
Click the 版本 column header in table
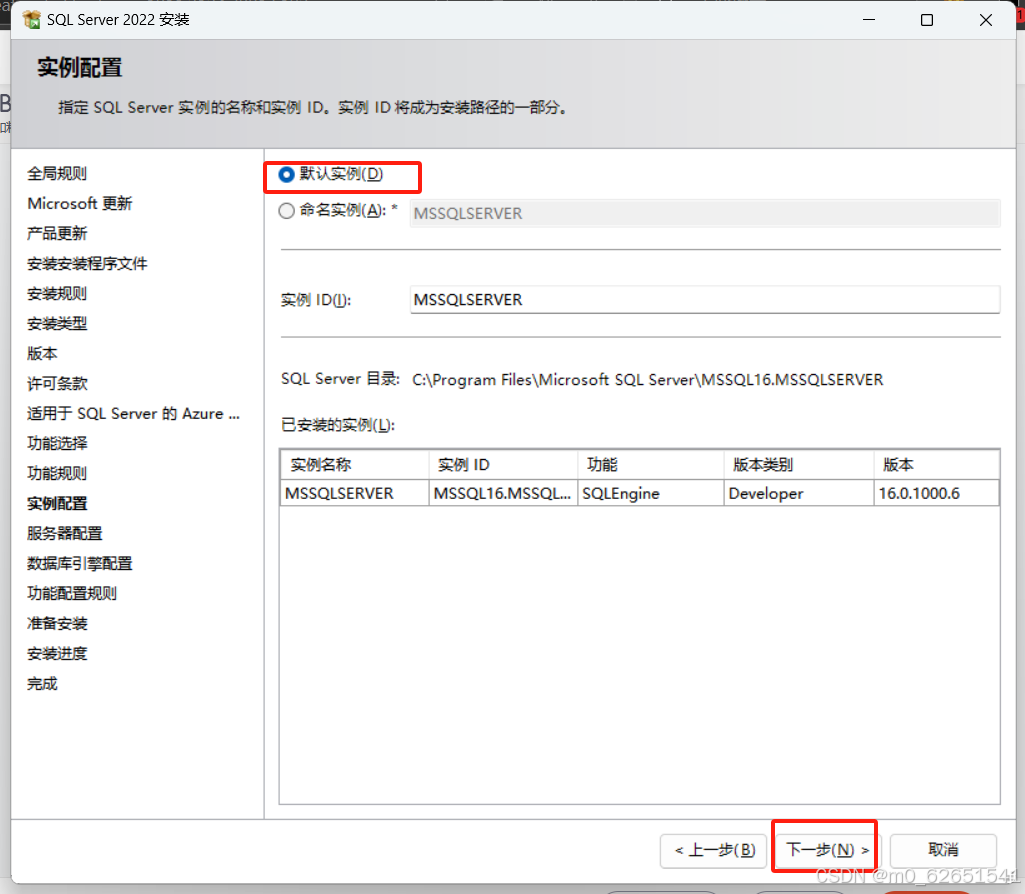936,465
